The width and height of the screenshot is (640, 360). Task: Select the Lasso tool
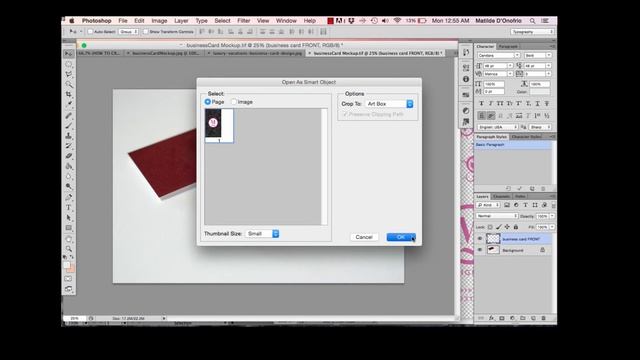[x=69, y=74]
